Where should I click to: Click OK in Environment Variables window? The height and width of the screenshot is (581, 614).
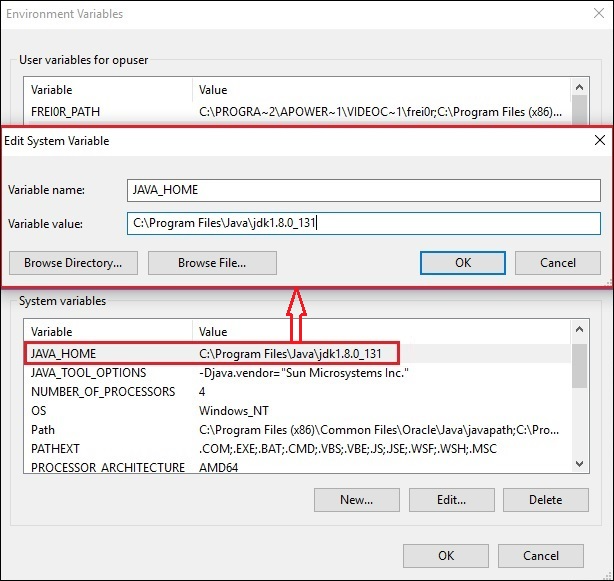pyautogui.click(x=446, y=556)
